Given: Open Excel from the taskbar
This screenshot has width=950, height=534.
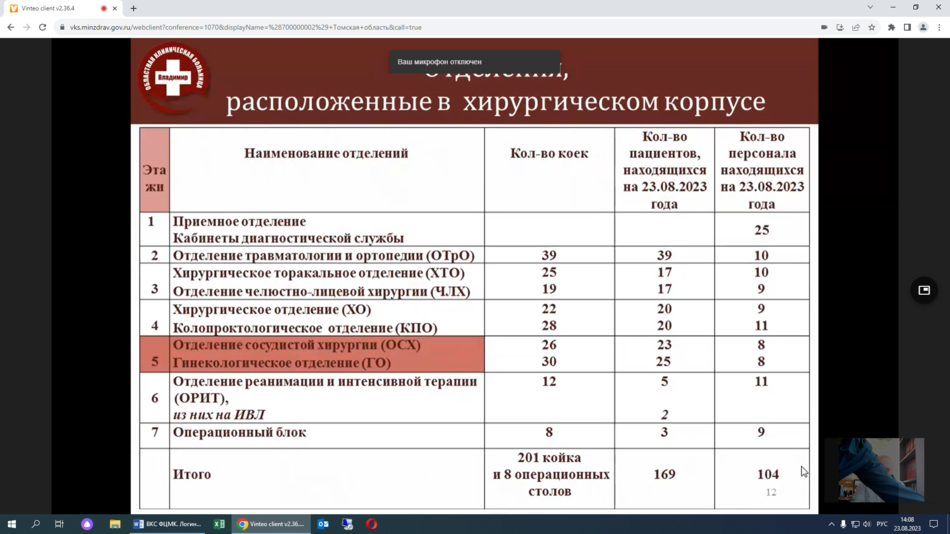Looking at the screenshot, I should (219, 524).
